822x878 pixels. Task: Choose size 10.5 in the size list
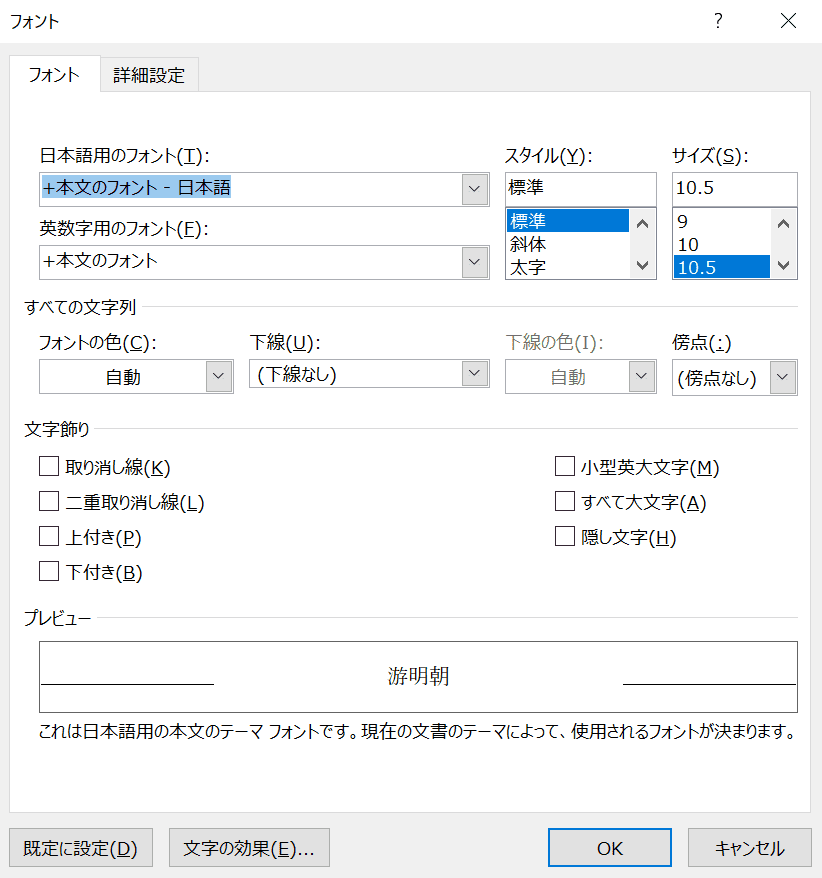(x=722, y=267)
